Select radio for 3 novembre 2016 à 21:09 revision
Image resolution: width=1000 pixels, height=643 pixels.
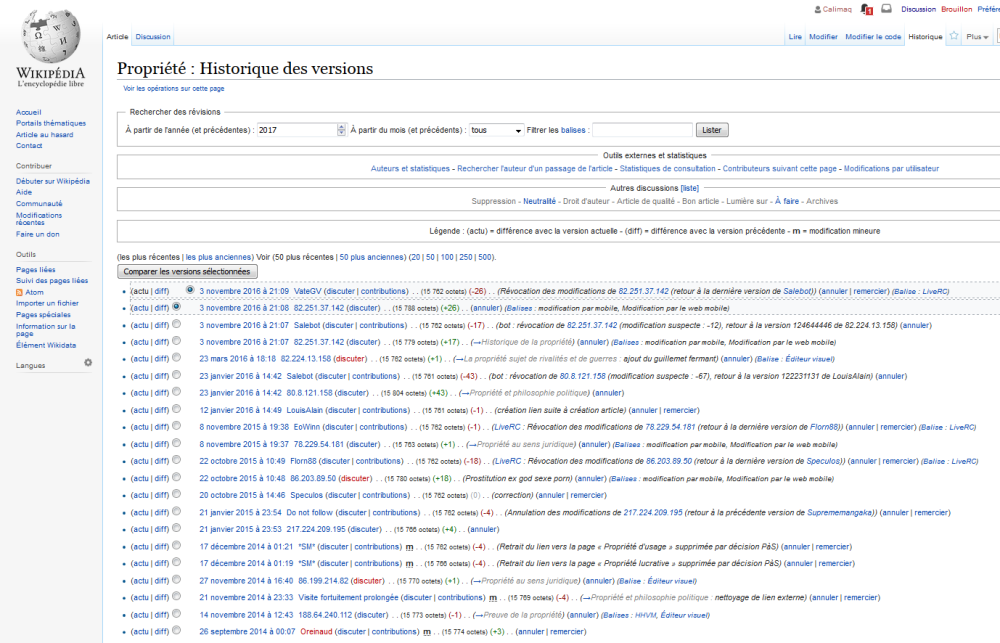click(190, 290)
